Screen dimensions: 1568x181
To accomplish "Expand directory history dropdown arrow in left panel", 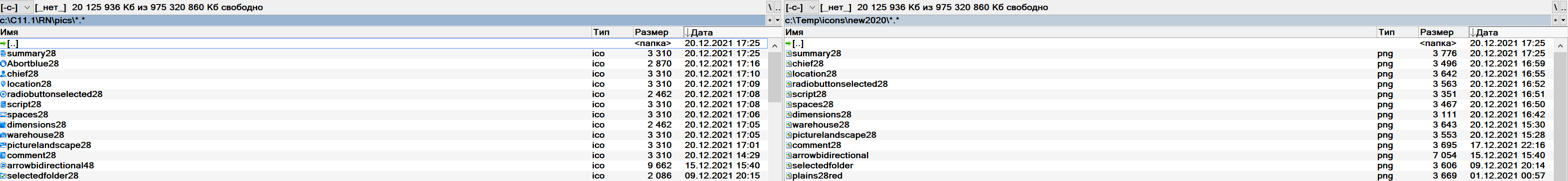I will [777, 20].
